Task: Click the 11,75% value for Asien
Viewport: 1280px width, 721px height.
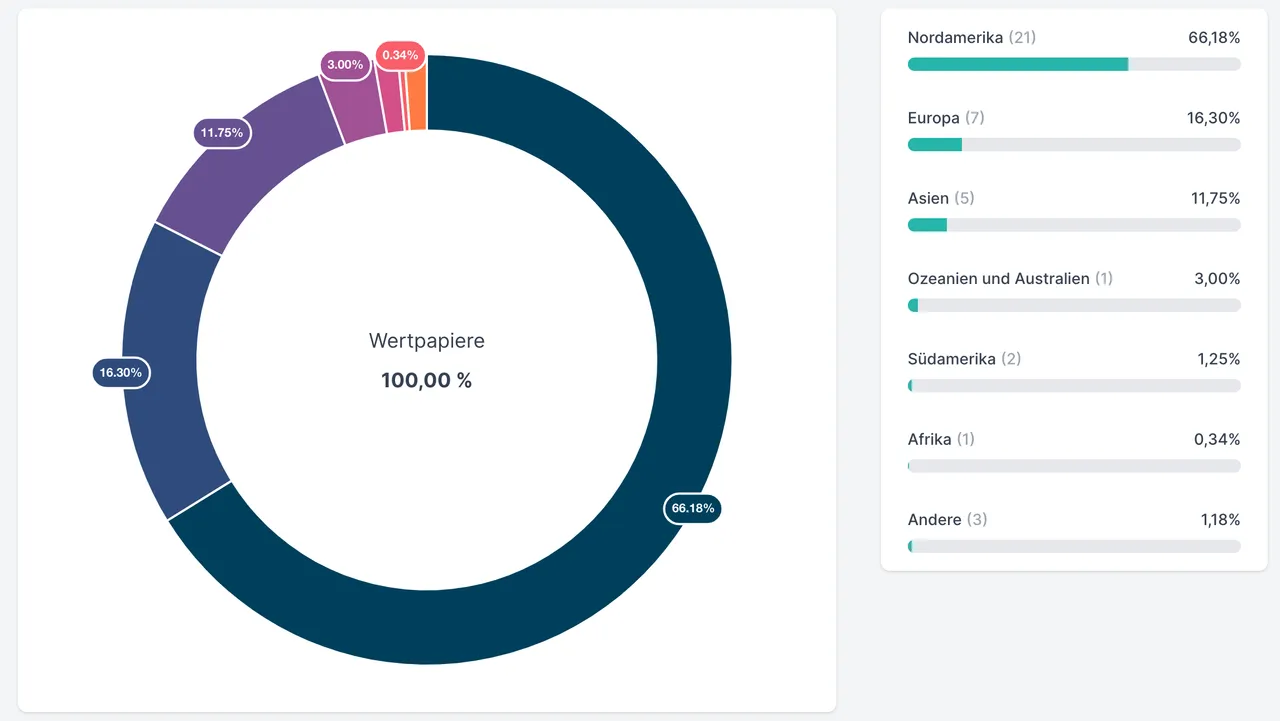Action: pos(1215,198)
